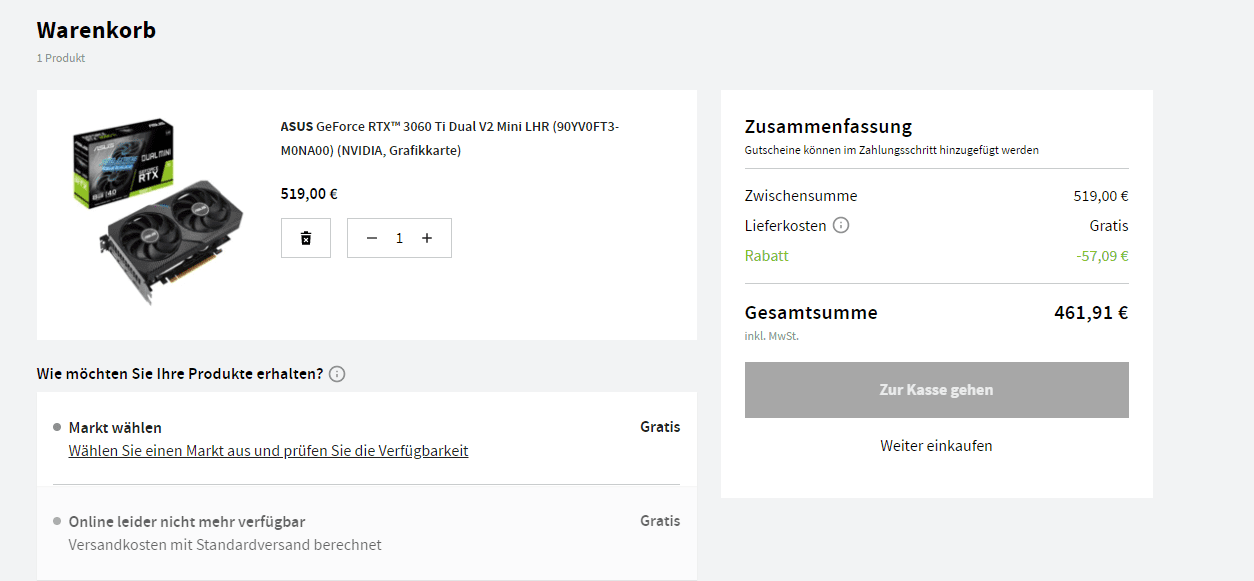Open the market availability check link
Viewport: 1254px width, 581px height.
coord(268,451)
